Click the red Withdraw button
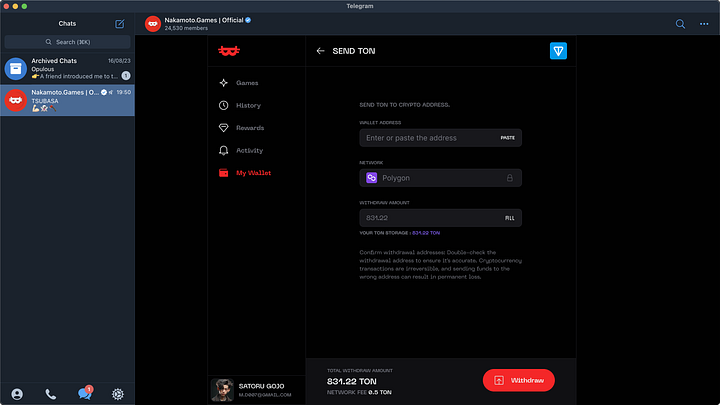 pyautogui.click(x=518, y=380)
